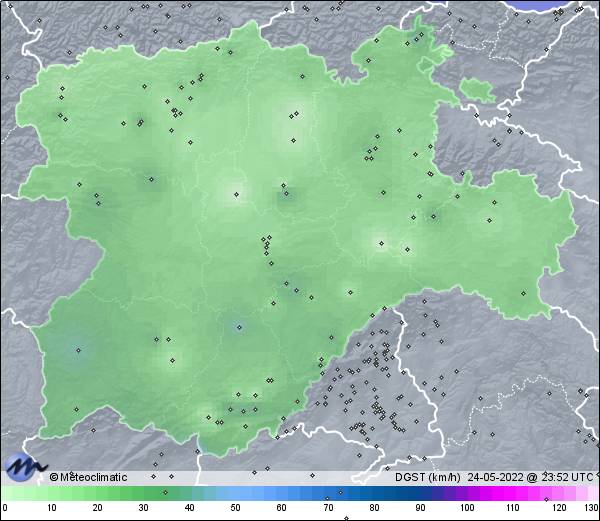The height and width of the screenshot is (521, 600).
Task: Click the scale value 100
Action: pos(467,508)
